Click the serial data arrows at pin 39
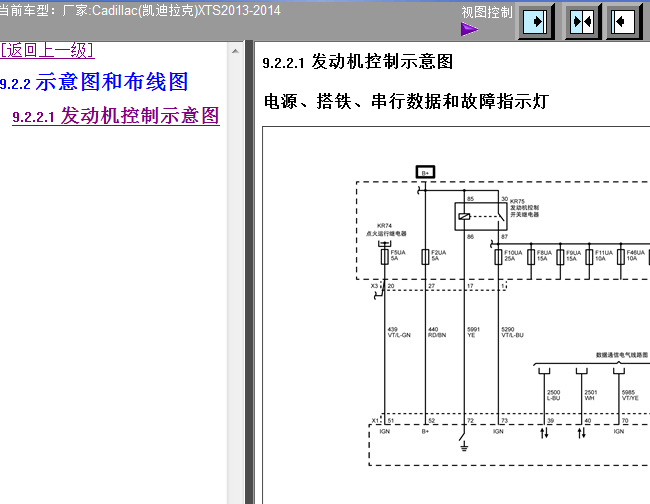Viewport: 650px width, 504px height. click(x=546, y=435)
